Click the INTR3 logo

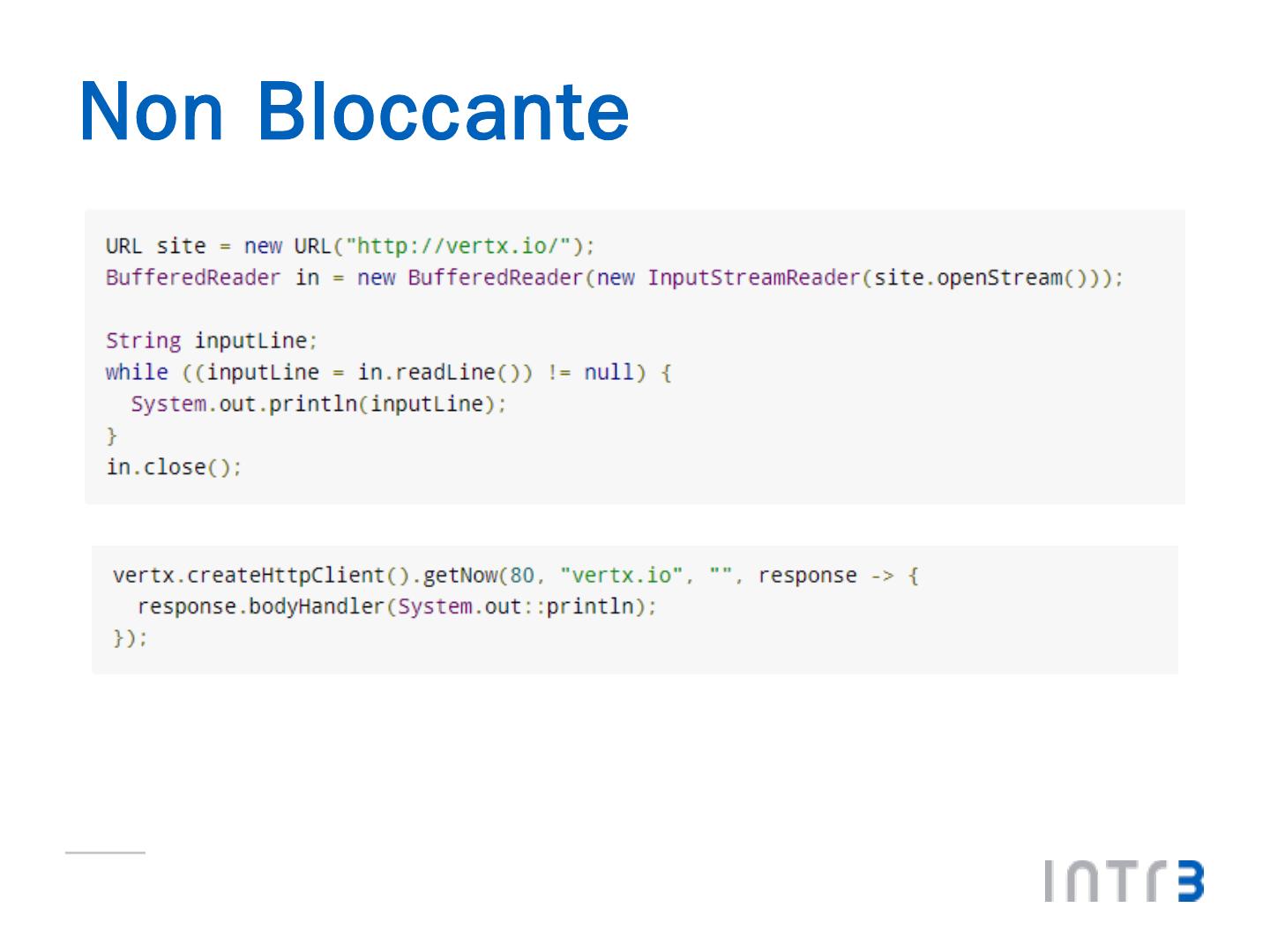1124,881
